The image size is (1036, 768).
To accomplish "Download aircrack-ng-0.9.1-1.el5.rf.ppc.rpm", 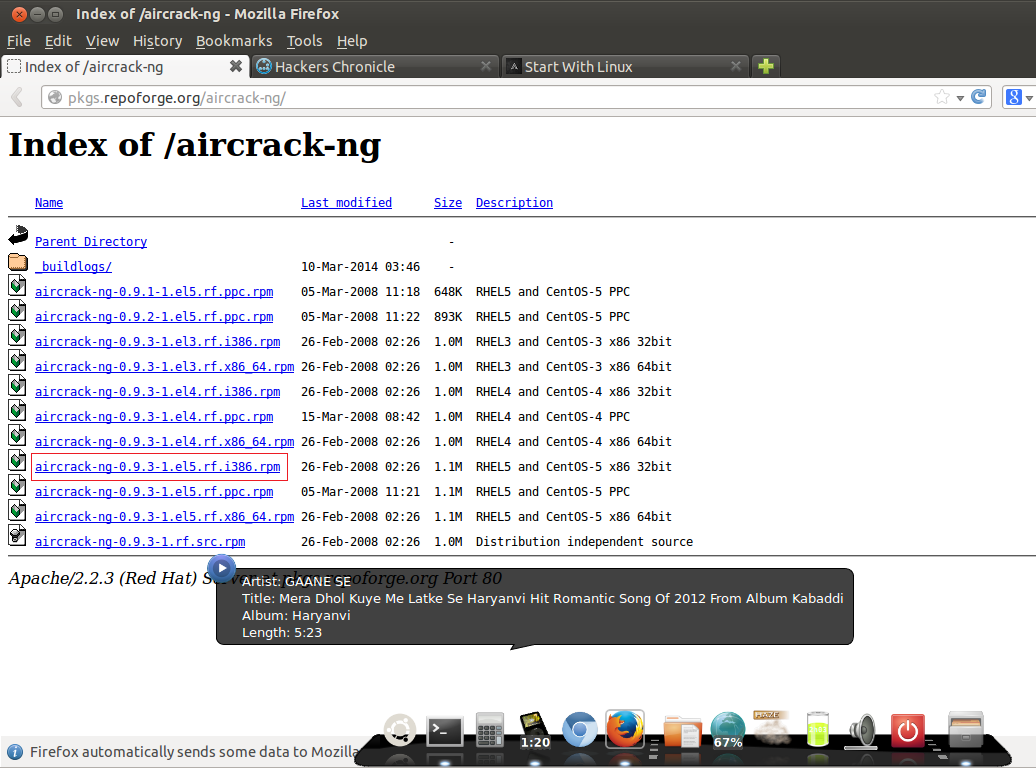I will coord(154,292).
